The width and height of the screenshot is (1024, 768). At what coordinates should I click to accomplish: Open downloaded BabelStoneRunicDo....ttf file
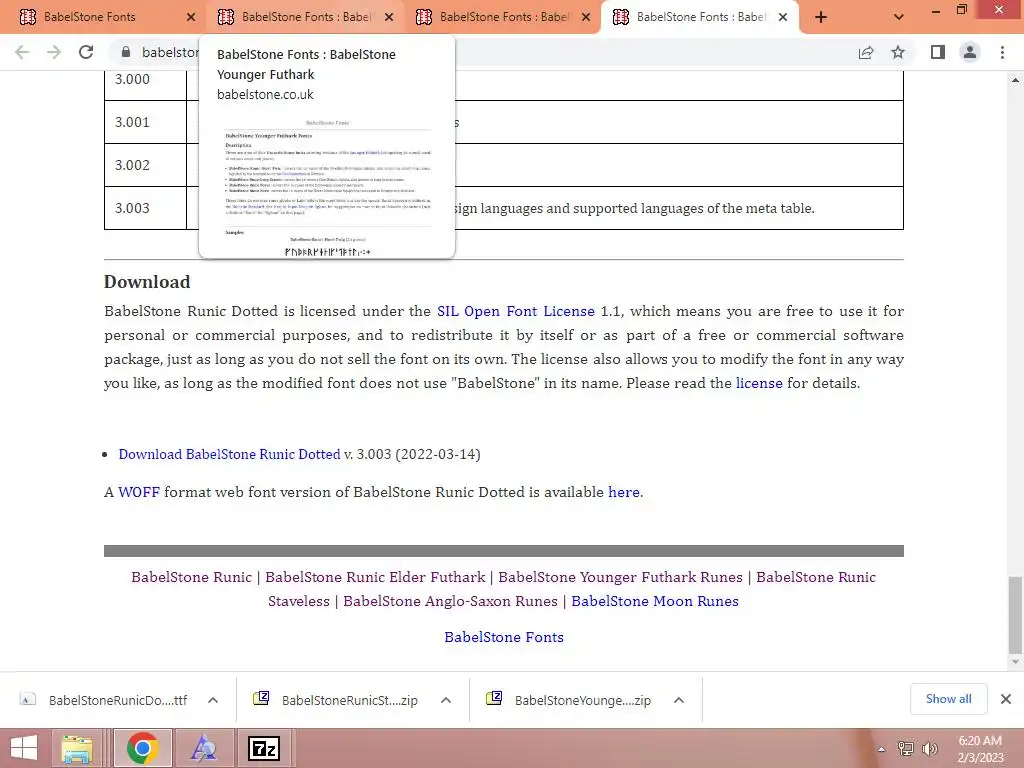pyautogui.click(x=118, y=700)
